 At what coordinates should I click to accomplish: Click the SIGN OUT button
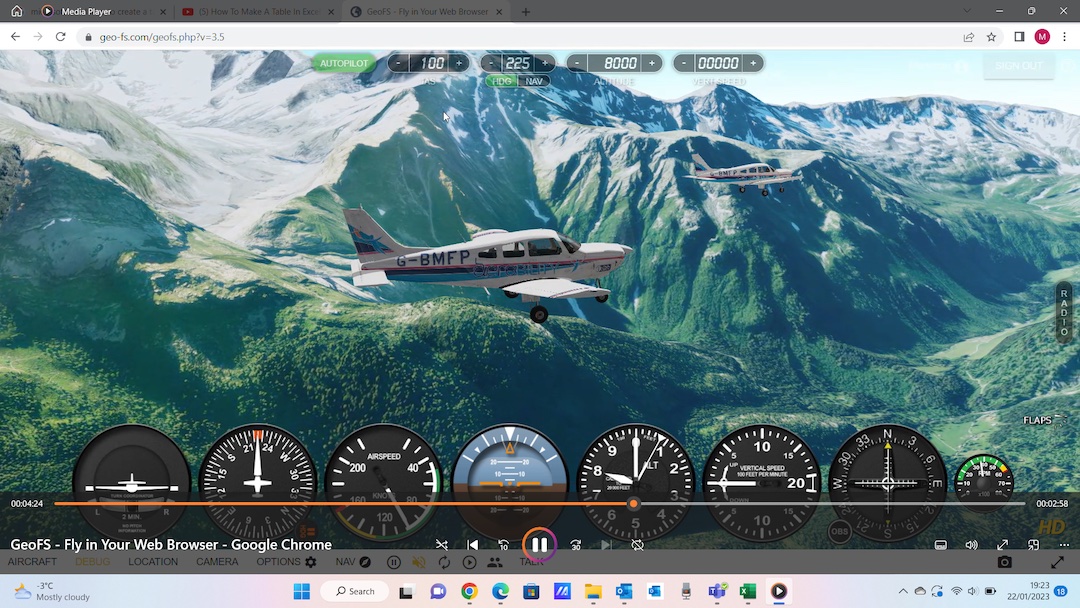pos(1019,66)
